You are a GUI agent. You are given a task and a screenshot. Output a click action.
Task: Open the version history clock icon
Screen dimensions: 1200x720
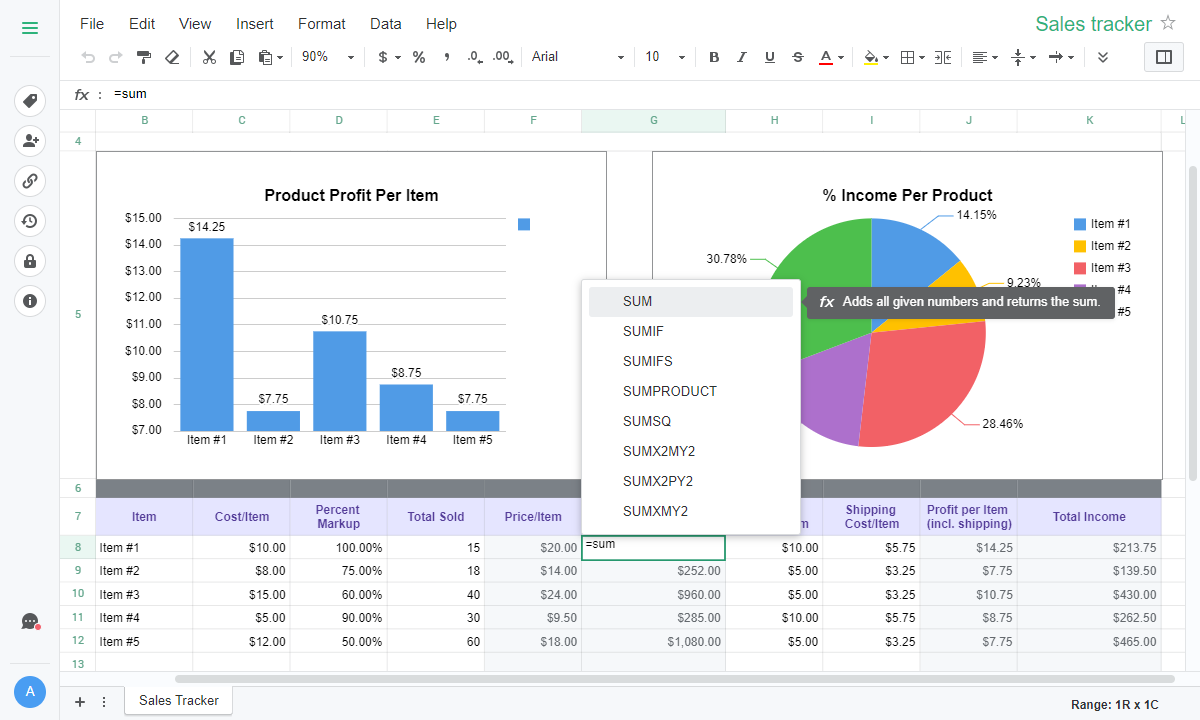pyautogui.click(x=30, y=221)
